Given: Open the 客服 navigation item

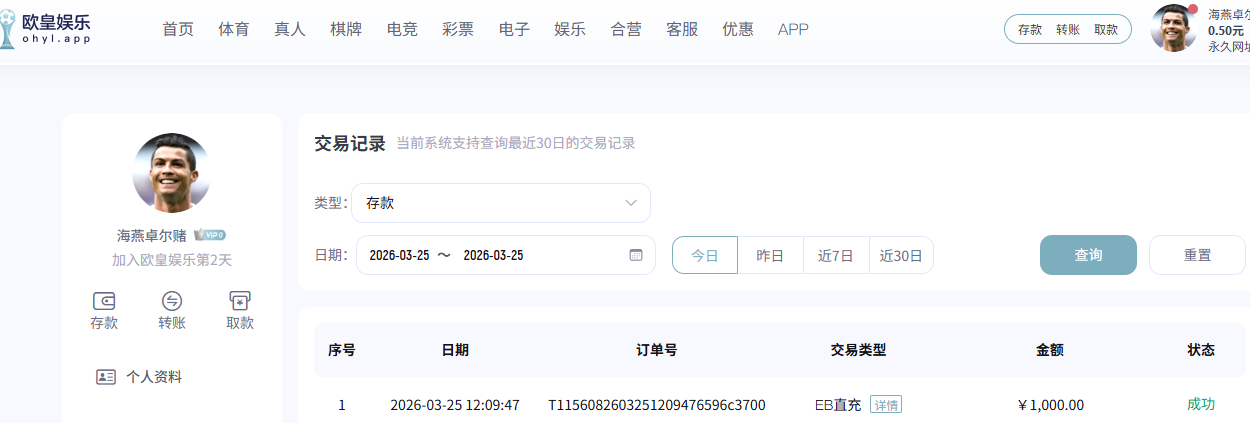Looking at the screenshot, I should pos(682,29).
